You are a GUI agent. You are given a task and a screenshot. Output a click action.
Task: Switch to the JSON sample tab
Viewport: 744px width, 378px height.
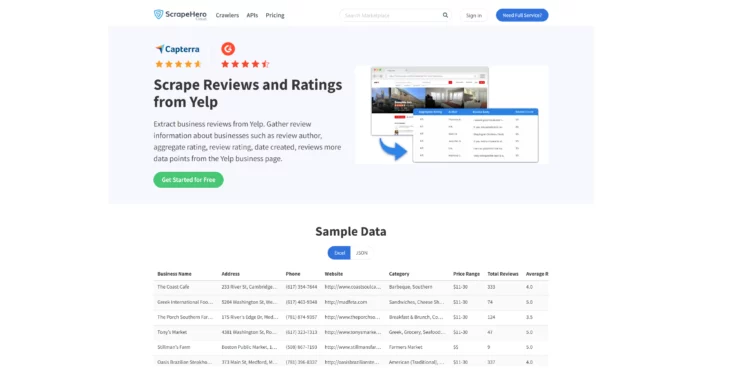click(362, 253)
